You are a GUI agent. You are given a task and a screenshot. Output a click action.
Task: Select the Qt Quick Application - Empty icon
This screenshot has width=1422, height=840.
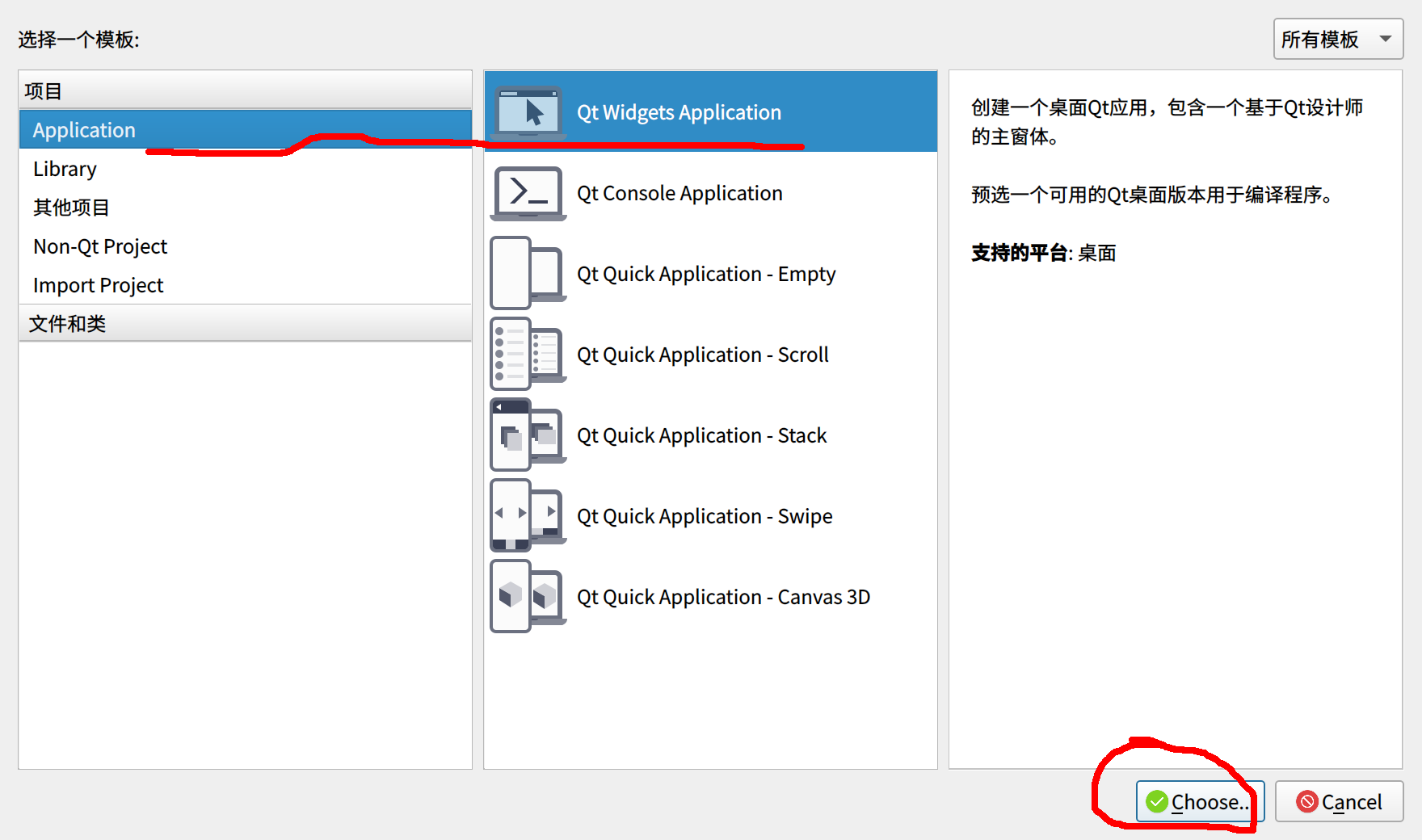click(x=527, y=273)
